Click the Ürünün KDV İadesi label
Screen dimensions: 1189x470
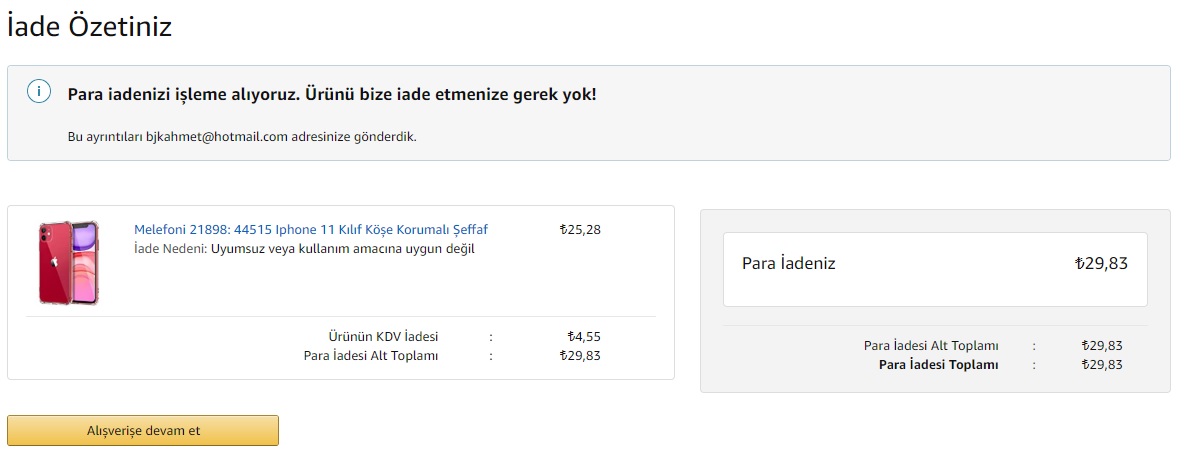[x=383, y=337]
